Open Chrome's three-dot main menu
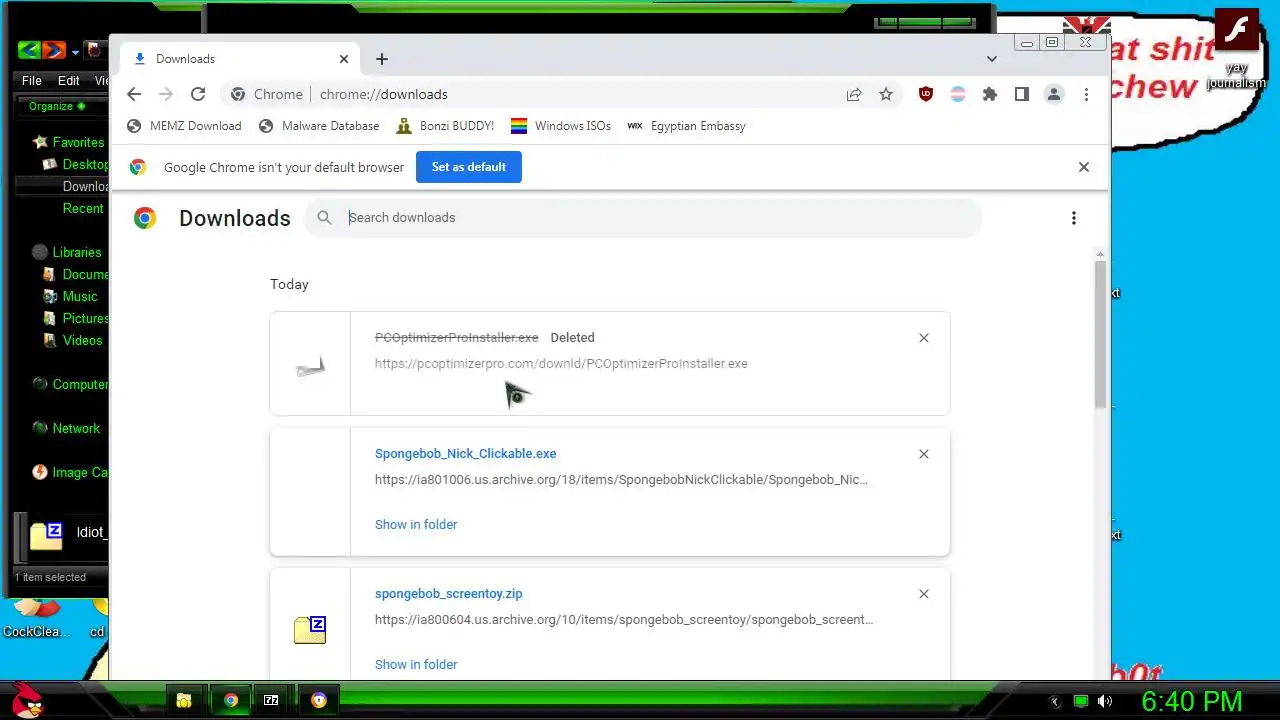The height and width of the screenshot is (720, 1280). point(1086,94)
